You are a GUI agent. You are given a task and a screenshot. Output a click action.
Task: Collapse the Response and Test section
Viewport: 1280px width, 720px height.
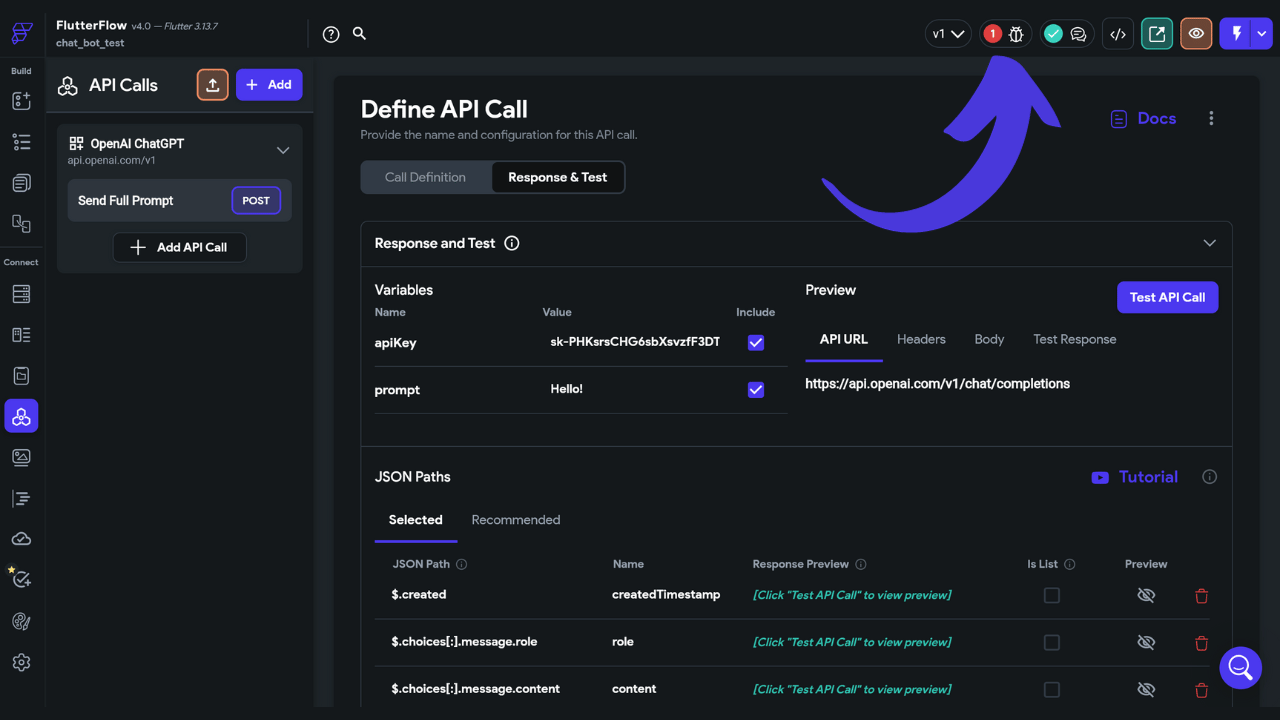coord(1210,243)
